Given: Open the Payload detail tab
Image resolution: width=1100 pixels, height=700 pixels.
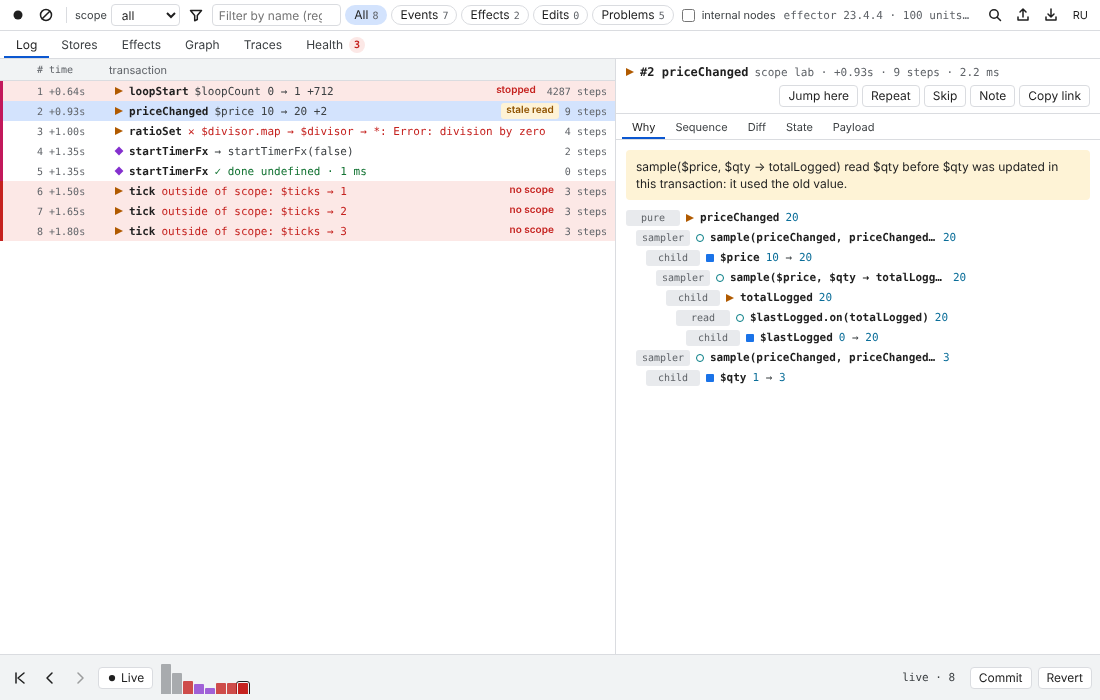Looking at the screenshot, I should tap(853, 127).
